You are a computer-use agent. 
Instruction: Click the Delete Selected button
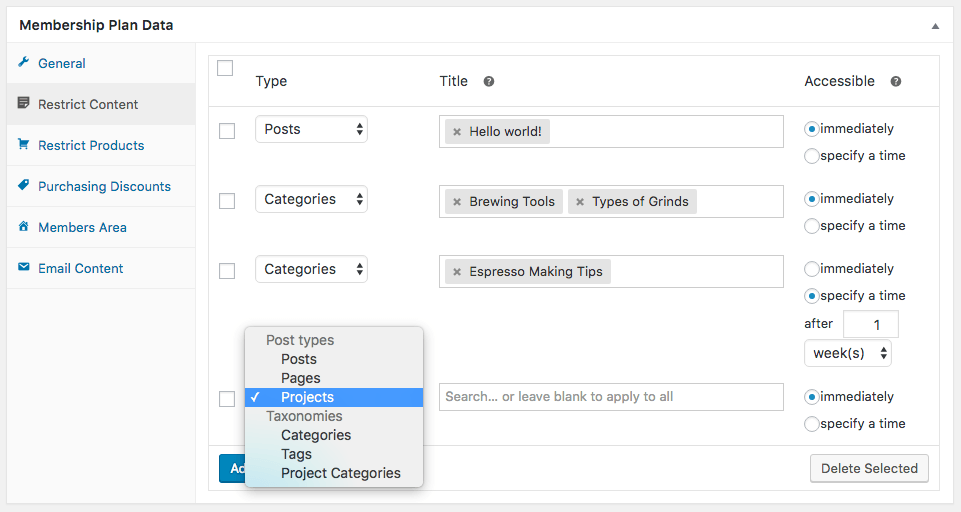[x=869, y=468]
